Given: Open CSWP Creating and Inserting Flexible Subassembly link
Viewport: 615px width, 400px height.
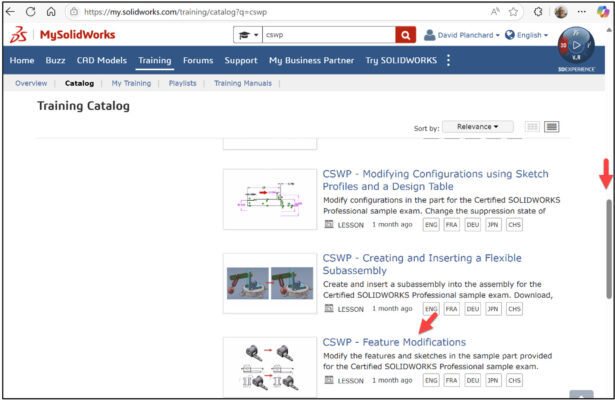Looking at the screenshot, I should [422, 264].
